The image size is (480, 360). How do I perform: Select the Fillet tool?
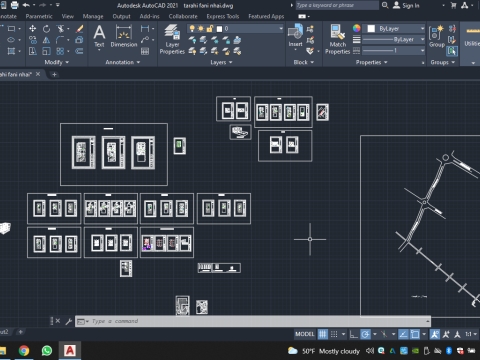point(60,40)
